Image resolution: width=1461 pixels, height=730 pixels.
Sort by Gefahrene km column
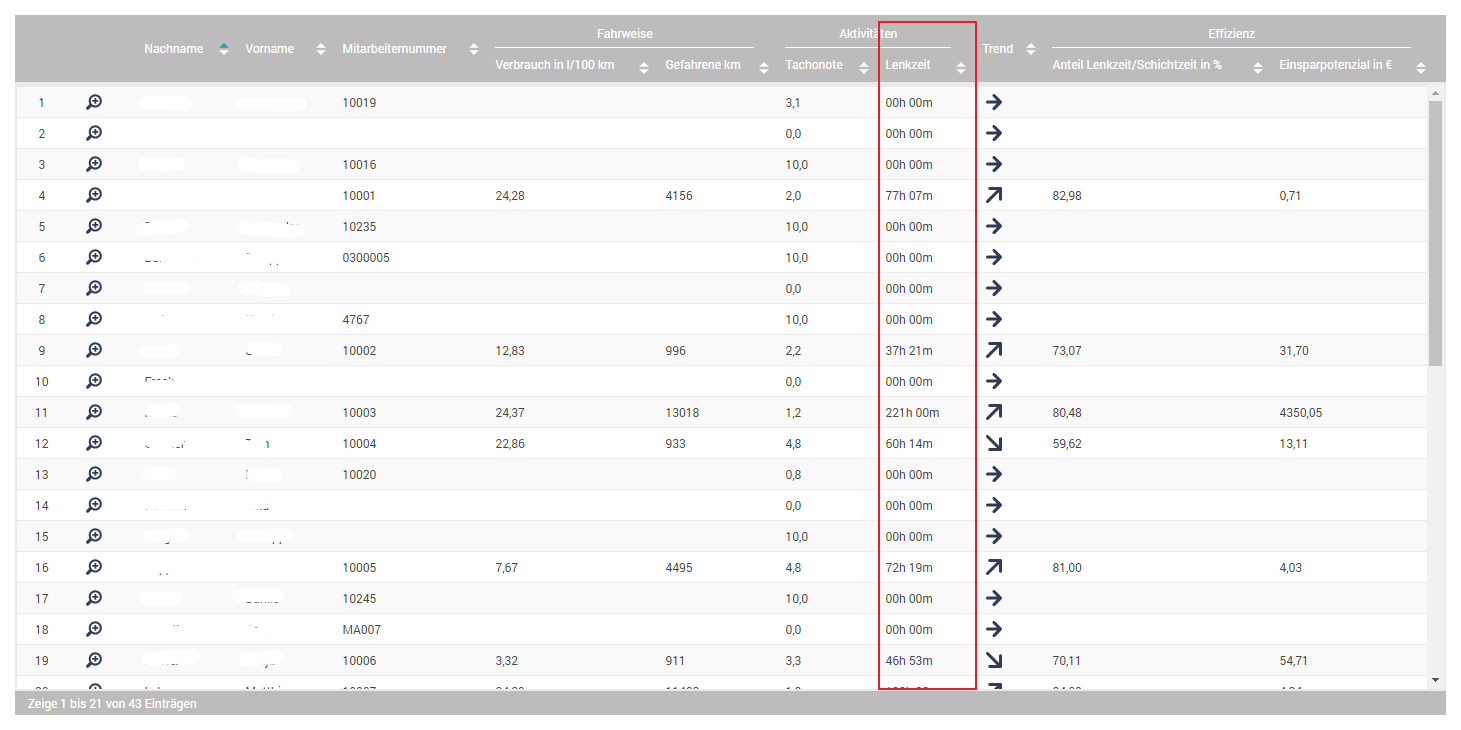[703, 65]
